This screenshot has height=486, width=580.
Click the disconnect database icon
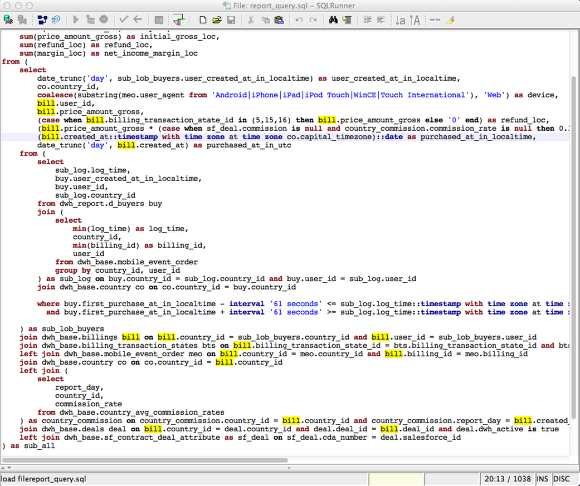coord(23,20)
